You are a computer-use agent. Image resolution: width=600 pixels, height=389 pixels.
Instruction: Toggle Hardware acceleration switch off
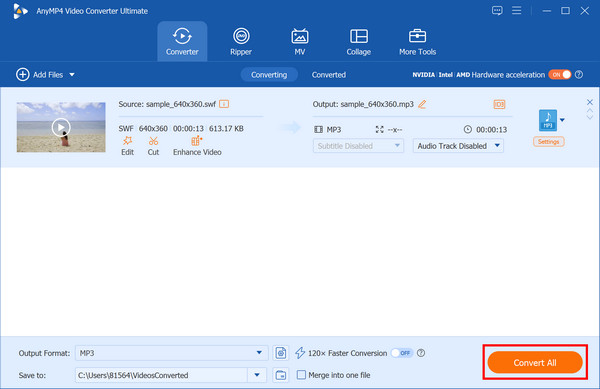pyautogui.click(x=560, y=75)
